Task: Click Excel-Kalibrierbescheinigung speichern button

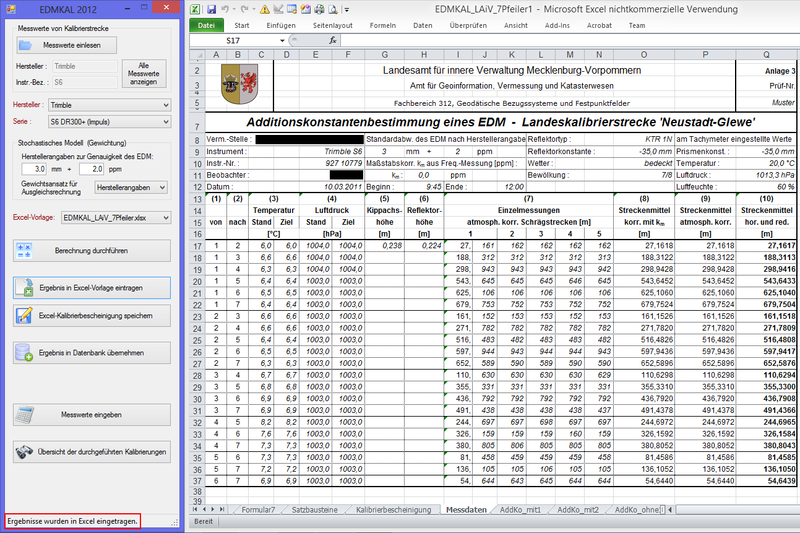Action: 92,316
